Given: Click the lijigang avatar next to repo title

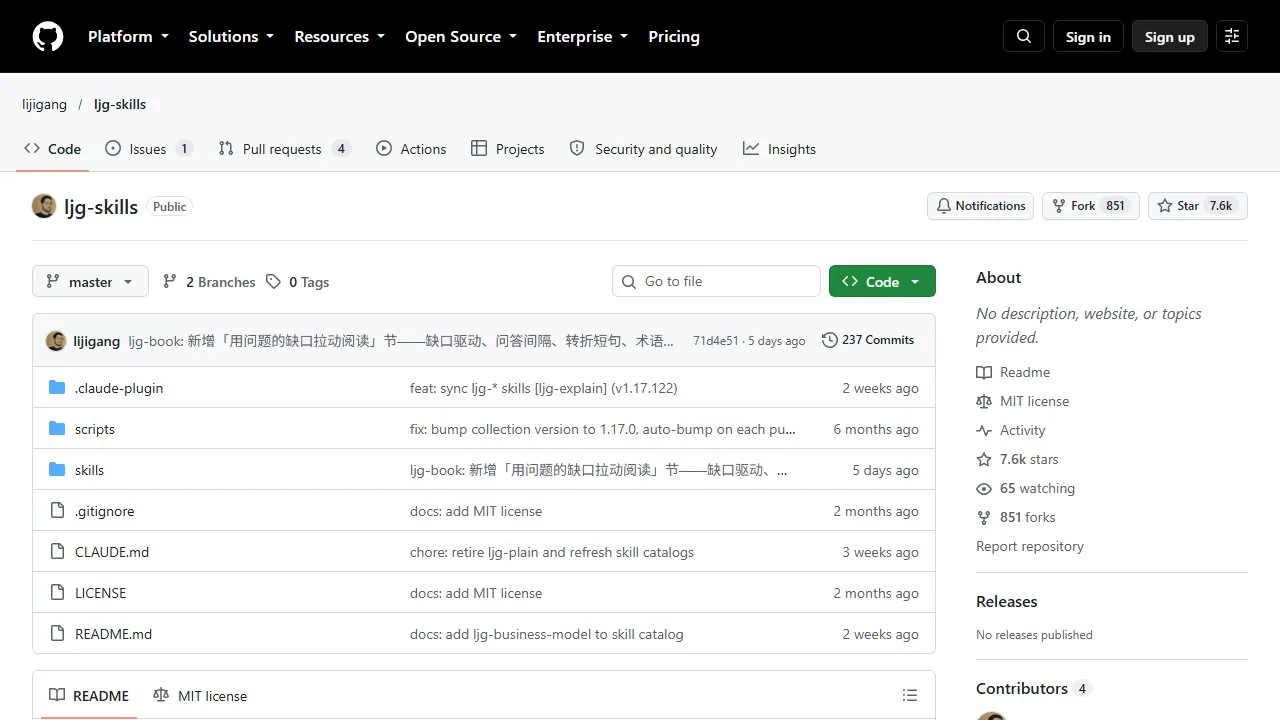Looking at the screenshot, I should (44, 206).
